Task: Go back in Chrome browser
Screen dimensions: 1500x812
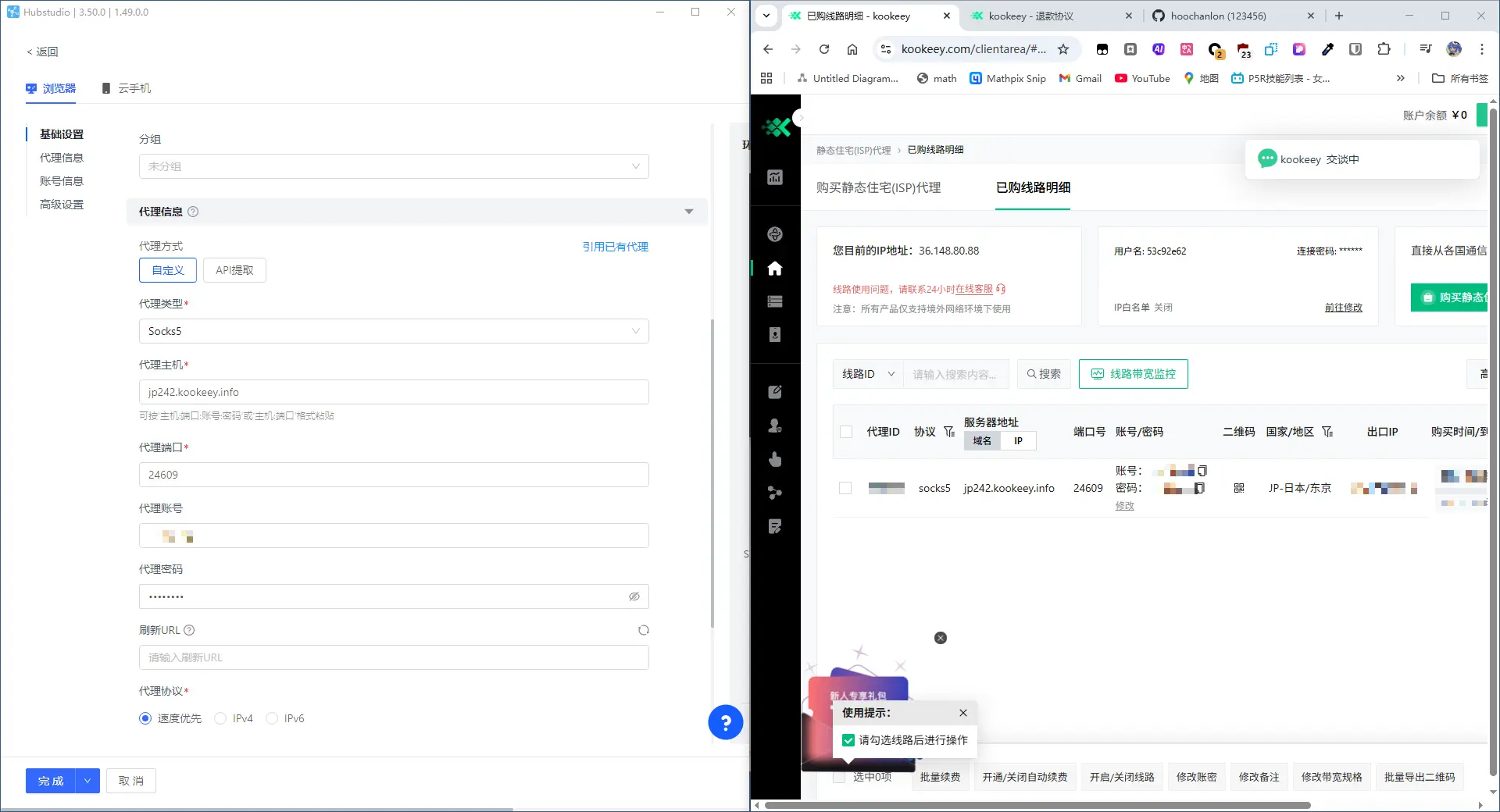Action: (768, 49)
